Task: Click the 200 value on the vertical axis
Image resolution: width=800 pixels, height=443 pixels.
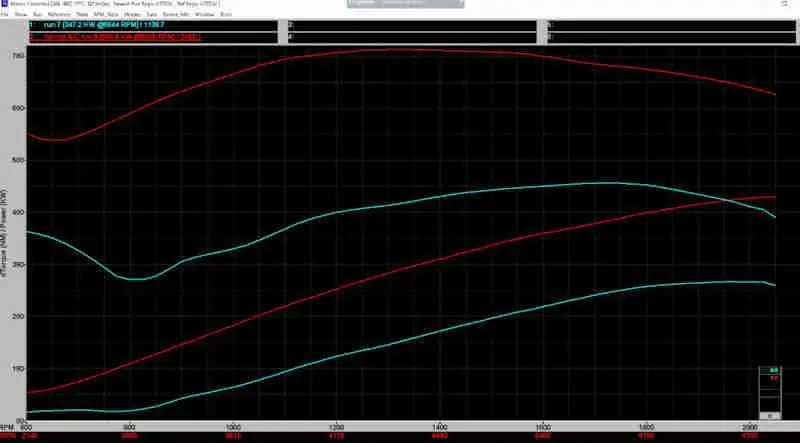Action: (18, 316)
